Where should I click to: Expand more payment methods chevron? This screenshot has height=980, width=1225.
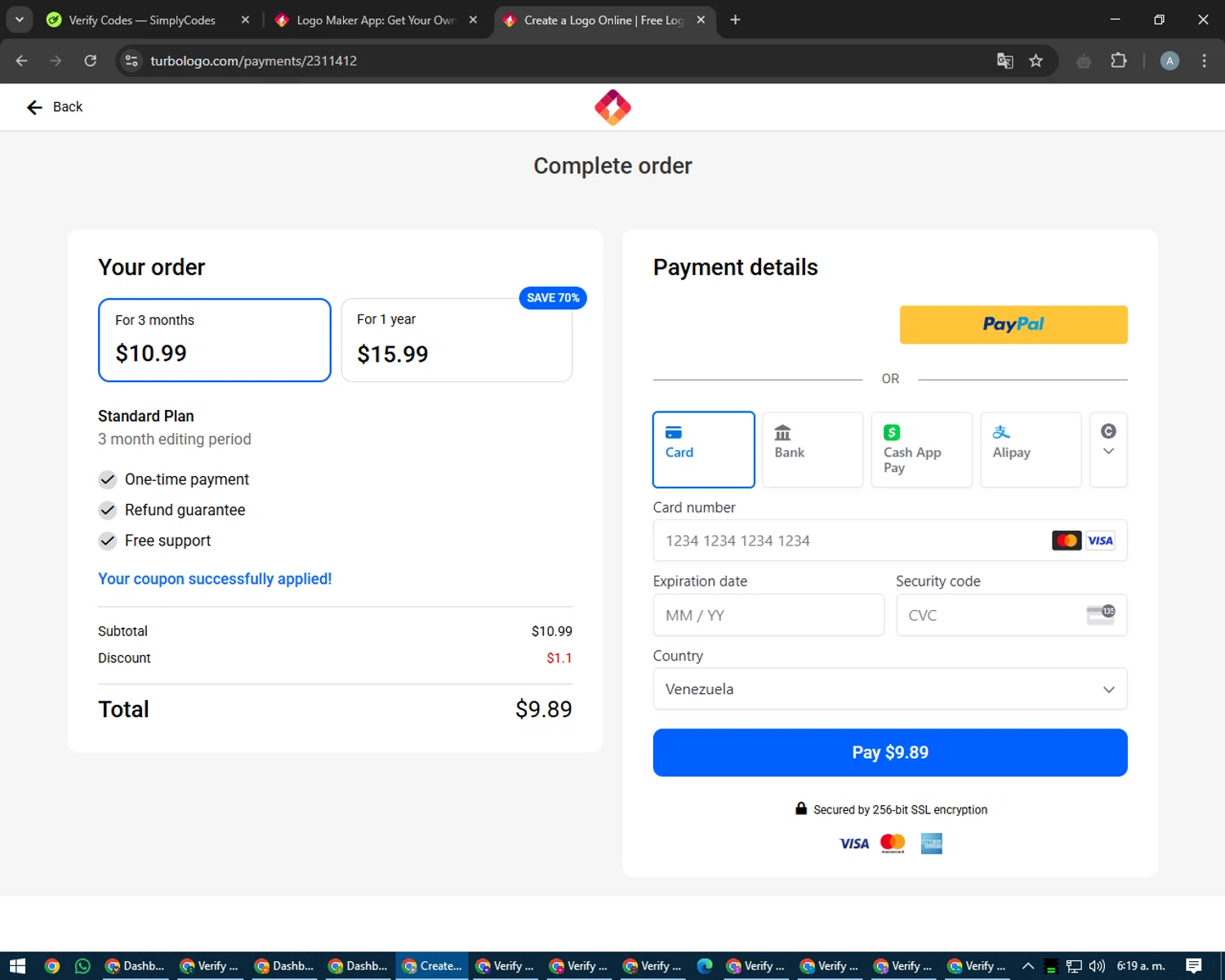pyautogui.click(x=1109, y=449)
